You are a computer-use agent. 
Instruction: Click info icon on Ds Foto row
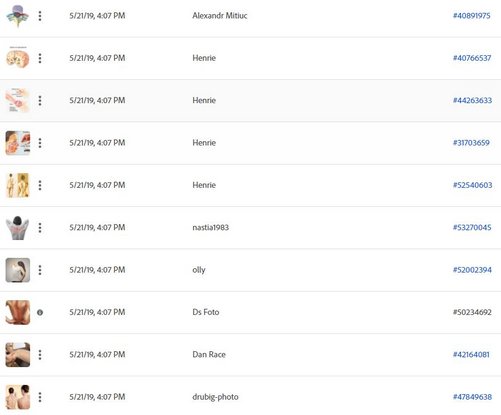[40, 312]
